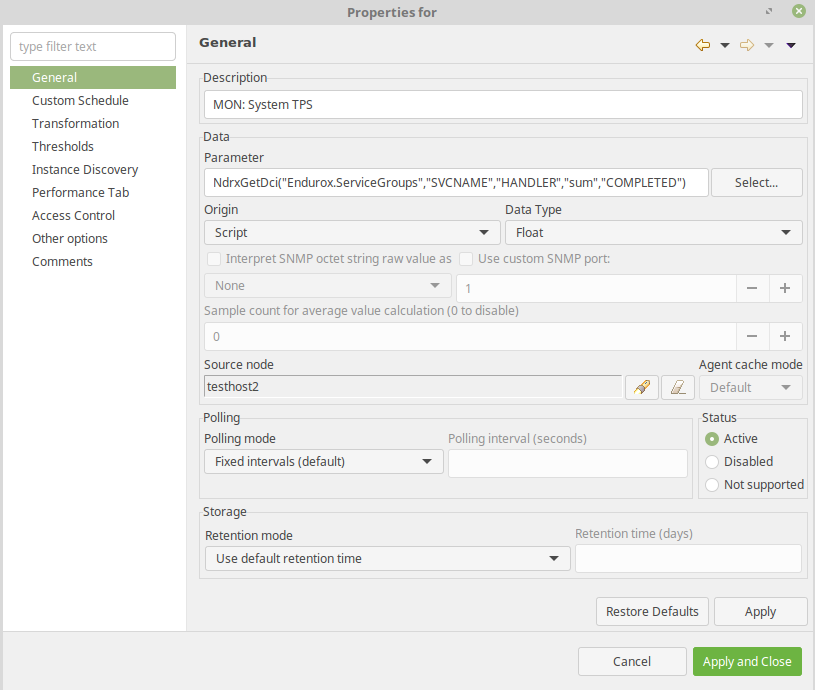Click the window restore icon in title bar
The height and width of the screenshot is (690, 815).
[x=769, y=11]
